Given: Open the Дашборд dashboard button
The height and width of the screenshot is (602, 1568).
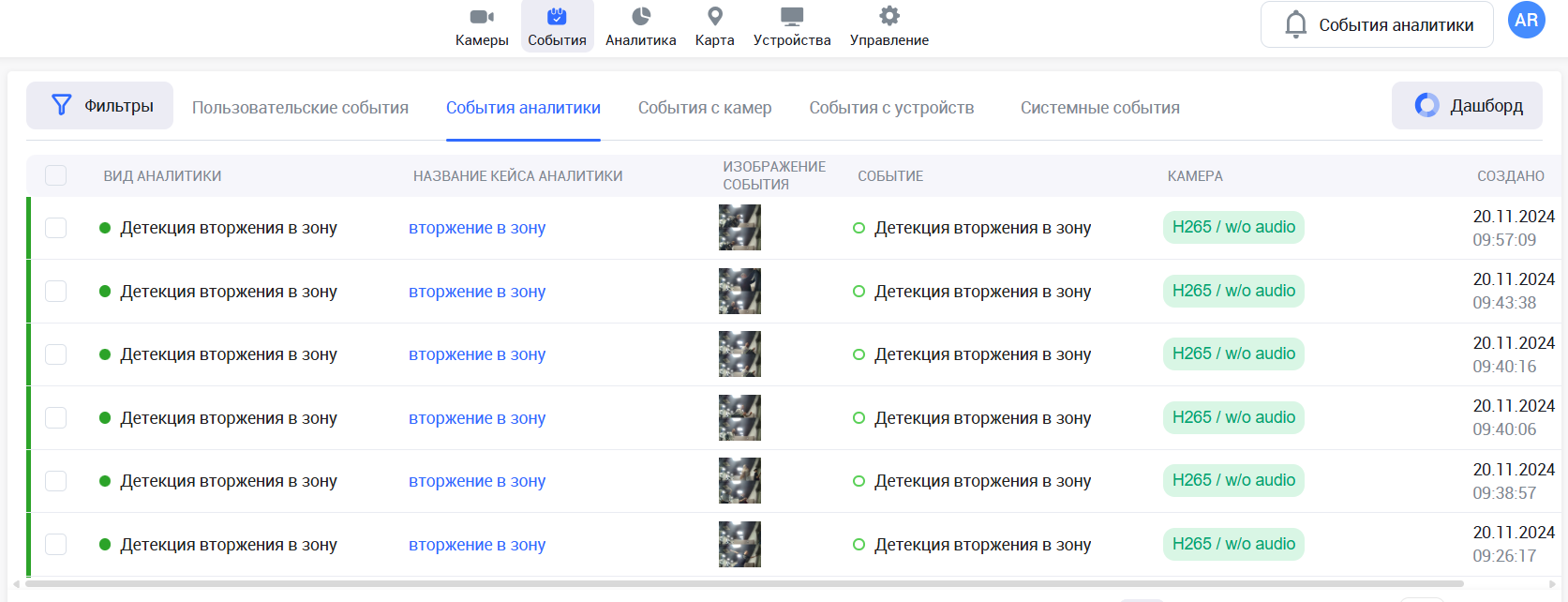Looking at the screenshot, I should (x=1468, y=106).
